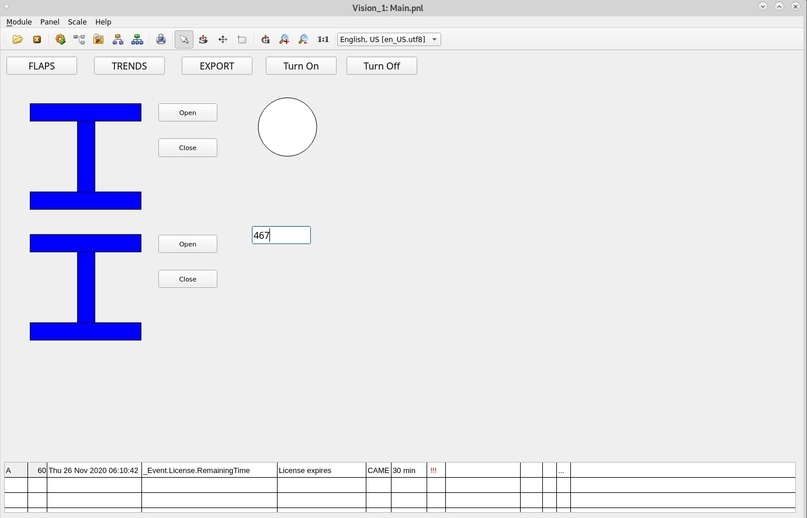
Task: Click the Turn On button
Action: click(x=301, y=66)
